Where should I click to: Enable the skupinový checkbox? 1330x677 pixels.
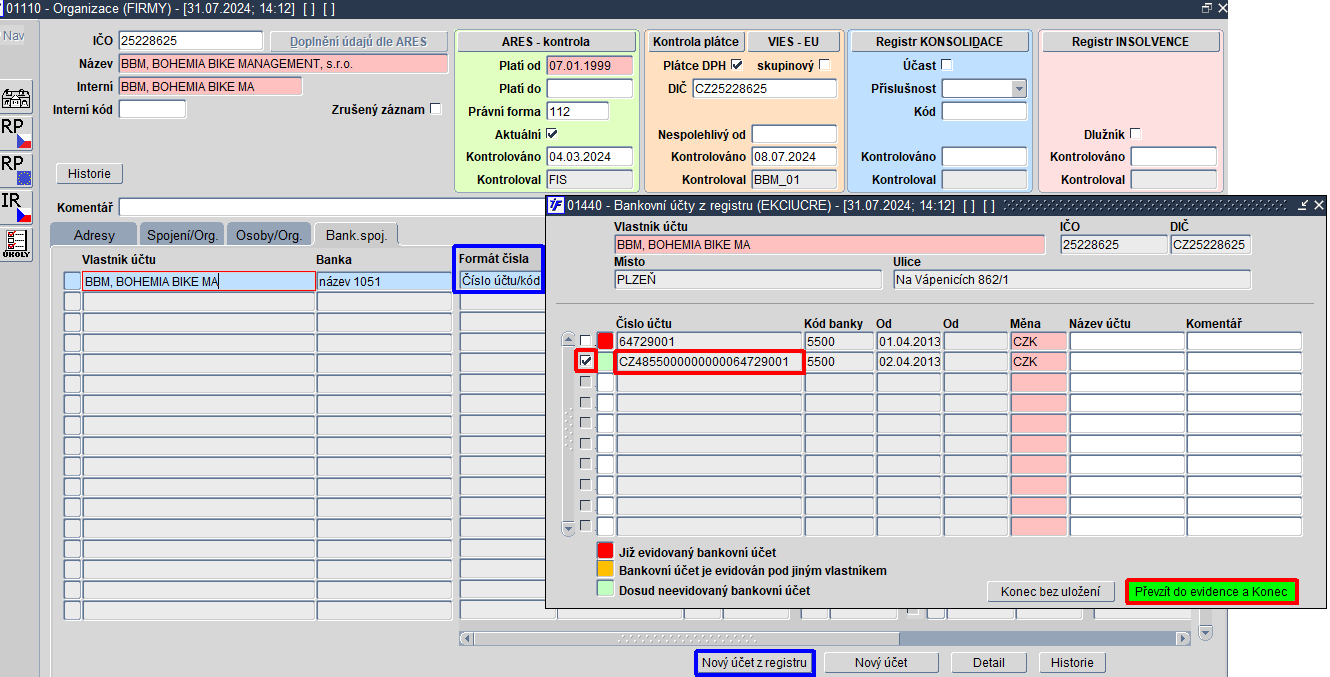[824, 65]
